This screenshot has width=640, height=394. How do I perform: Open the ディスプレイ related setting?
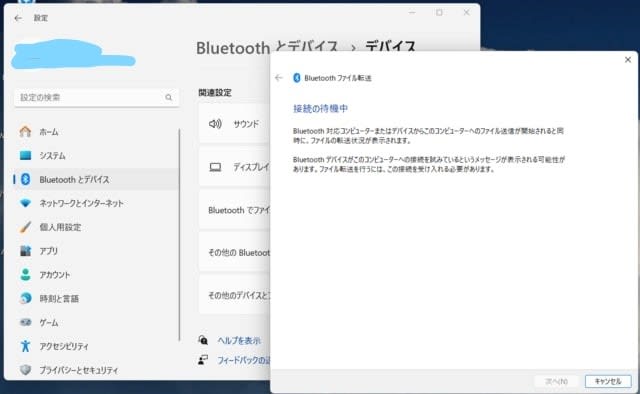coord(234,167)
